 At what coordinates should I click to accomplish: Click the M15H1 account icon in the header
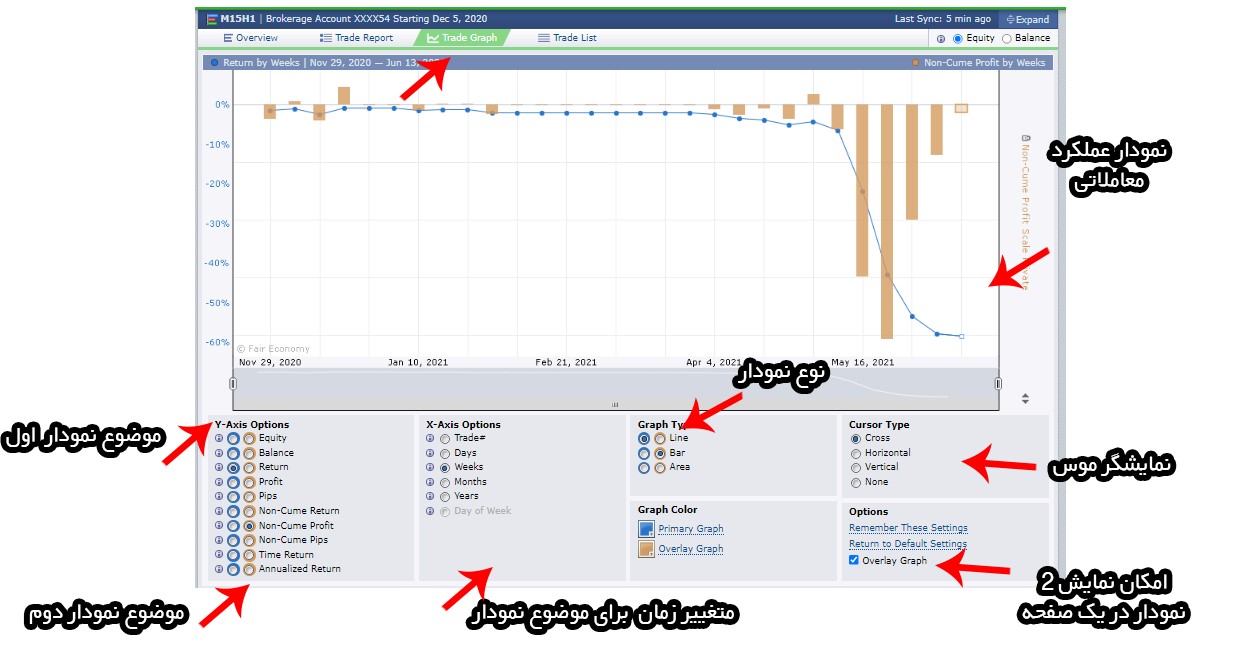point(212,19)
